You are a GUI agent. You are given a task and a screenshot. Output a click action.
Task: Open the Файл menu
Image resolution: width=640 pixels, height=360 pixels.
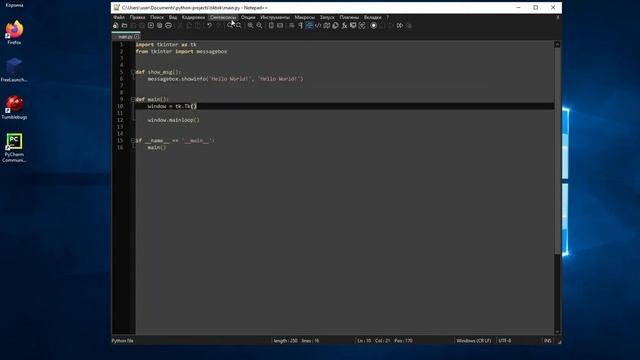click(x=119, y=17)
